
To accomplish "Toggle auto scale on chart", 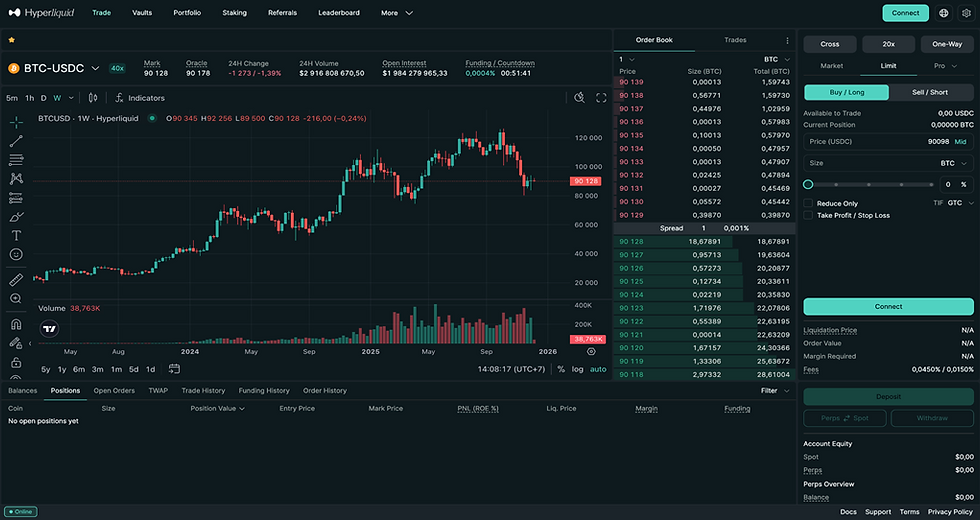I will (598, 369).
